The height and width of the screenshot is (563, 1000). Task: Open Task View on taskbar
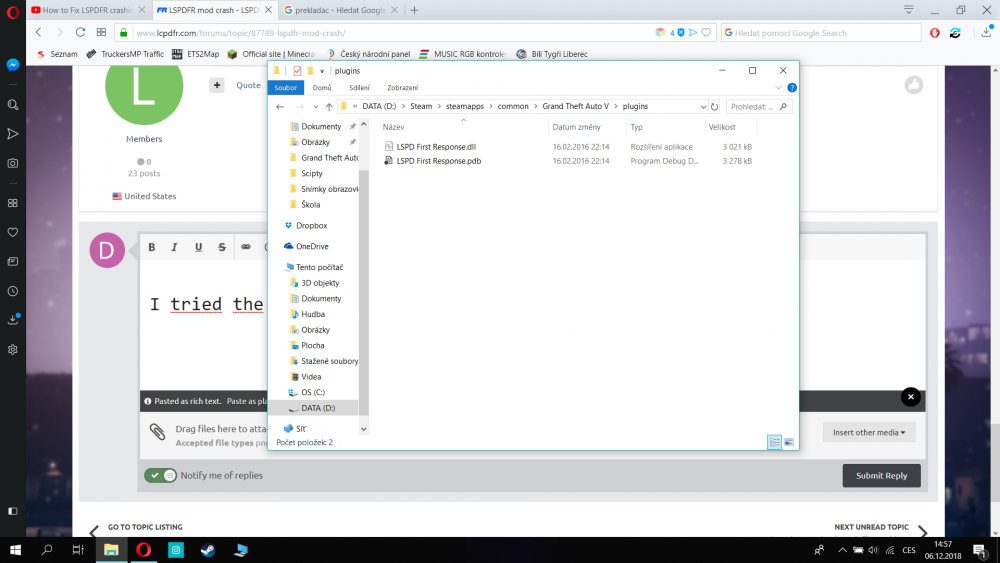78,550
